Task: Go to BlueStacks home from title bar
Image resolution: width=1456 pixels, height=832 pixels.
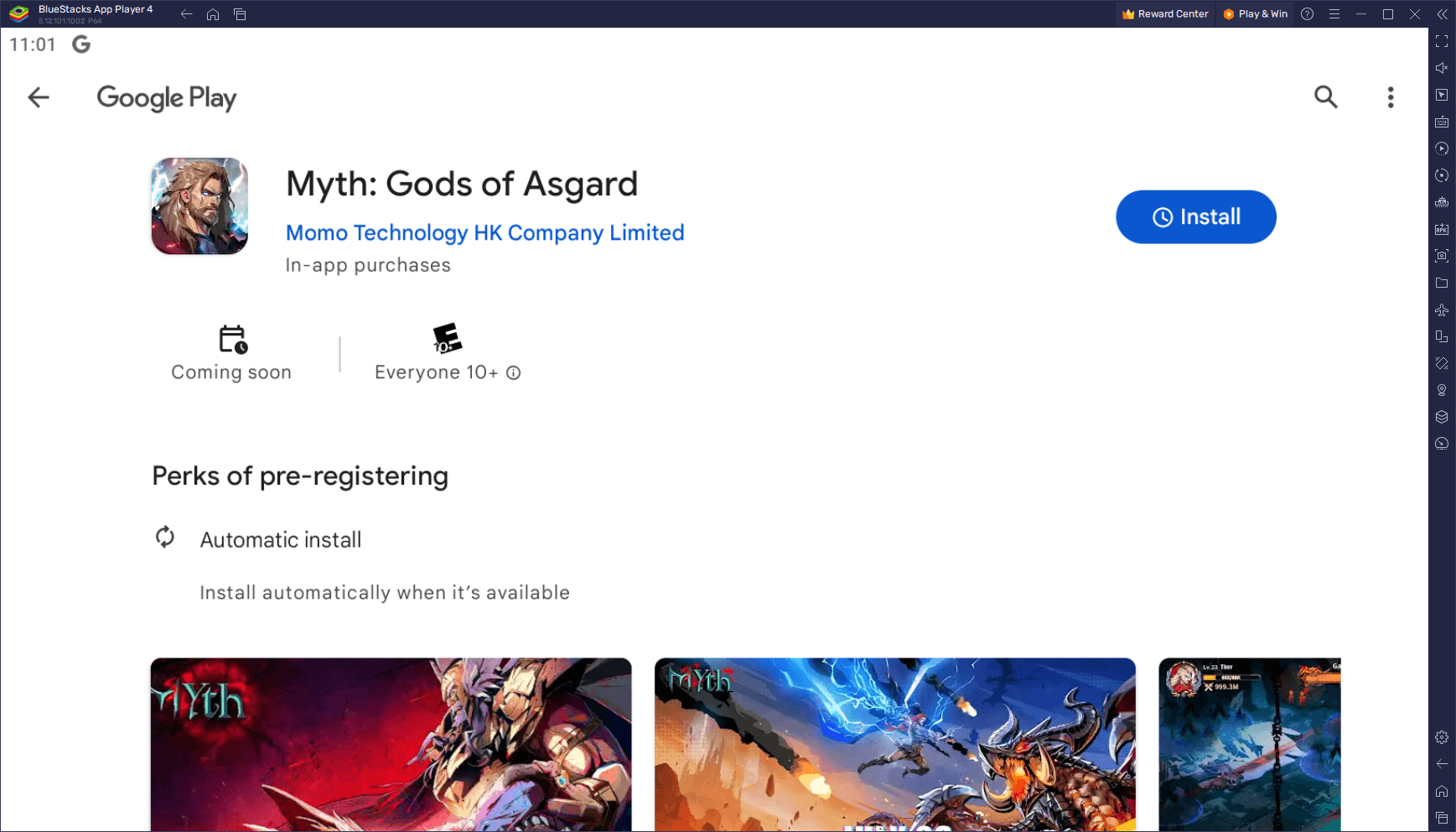Action: coord(213,14)
